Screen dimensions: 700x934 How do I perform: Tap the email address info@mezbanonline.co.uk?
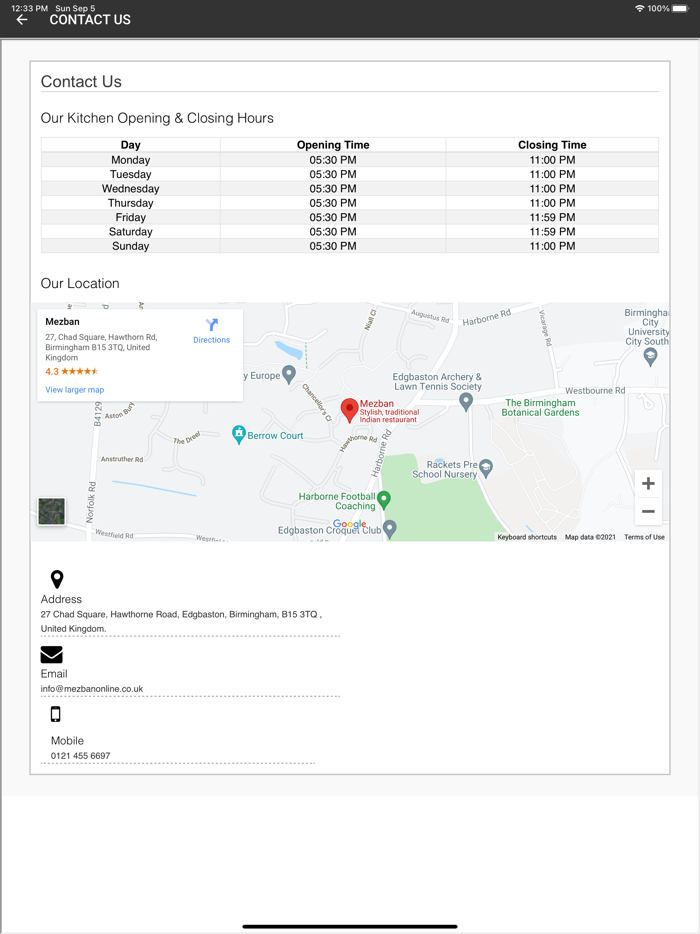coord(92,689)
